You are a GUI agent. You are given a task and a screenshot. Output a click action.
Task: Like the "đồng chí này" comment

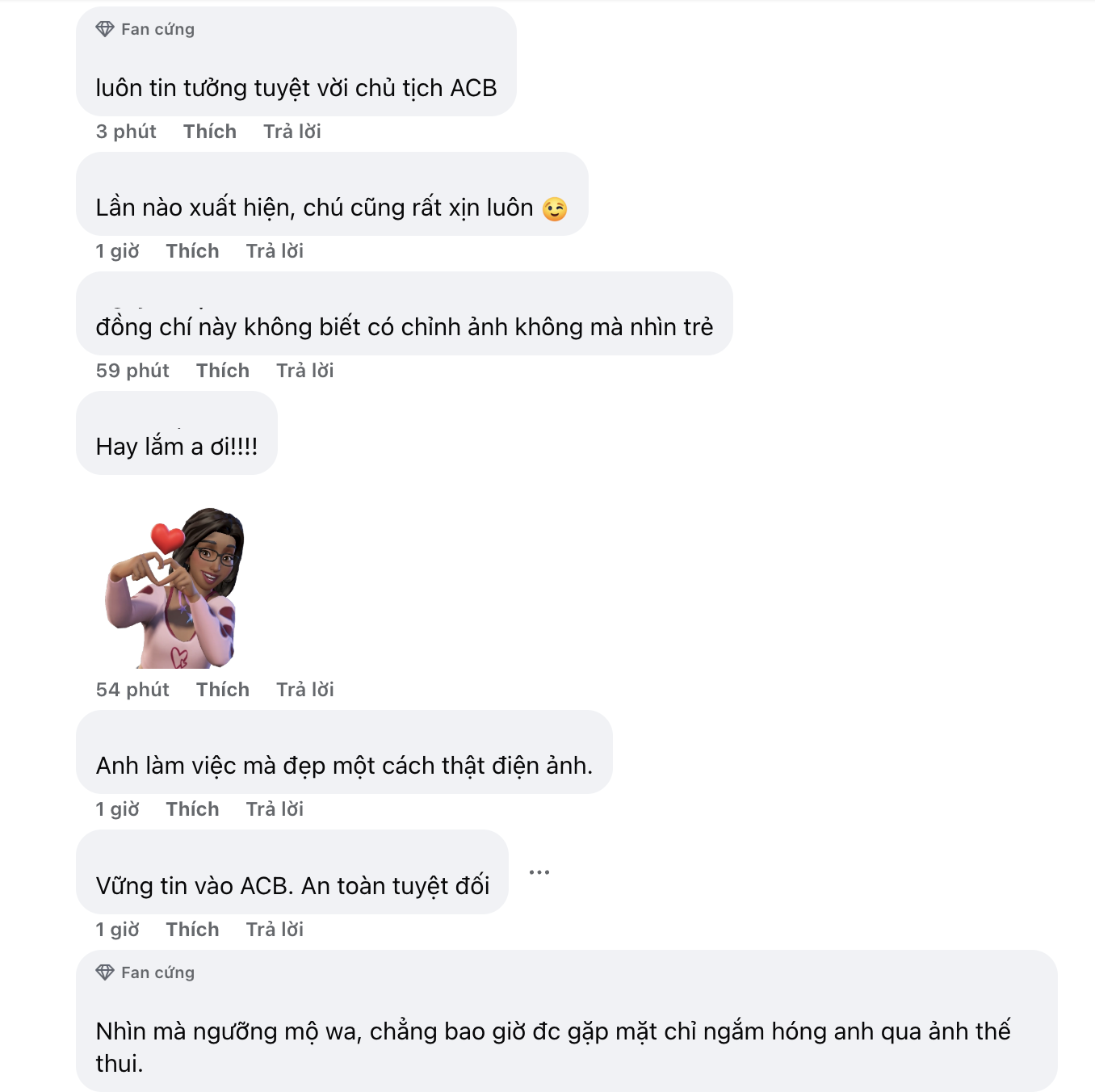[x=223, y=371]
